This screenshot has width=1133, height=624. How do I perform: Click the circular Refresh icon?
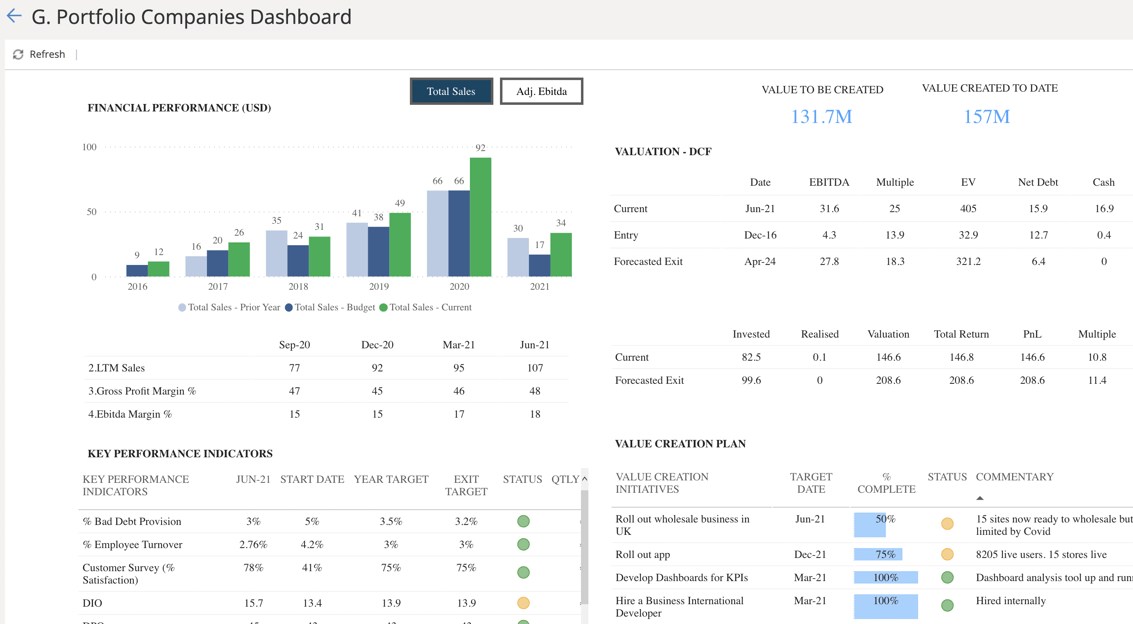coord(16,54)
